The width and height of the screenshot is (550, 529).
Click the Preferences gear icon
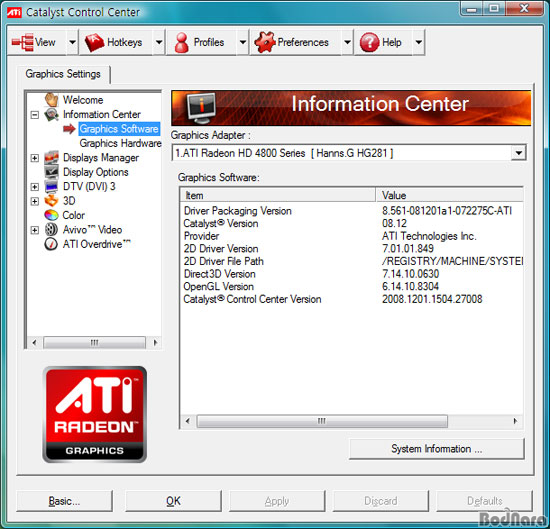265,42
